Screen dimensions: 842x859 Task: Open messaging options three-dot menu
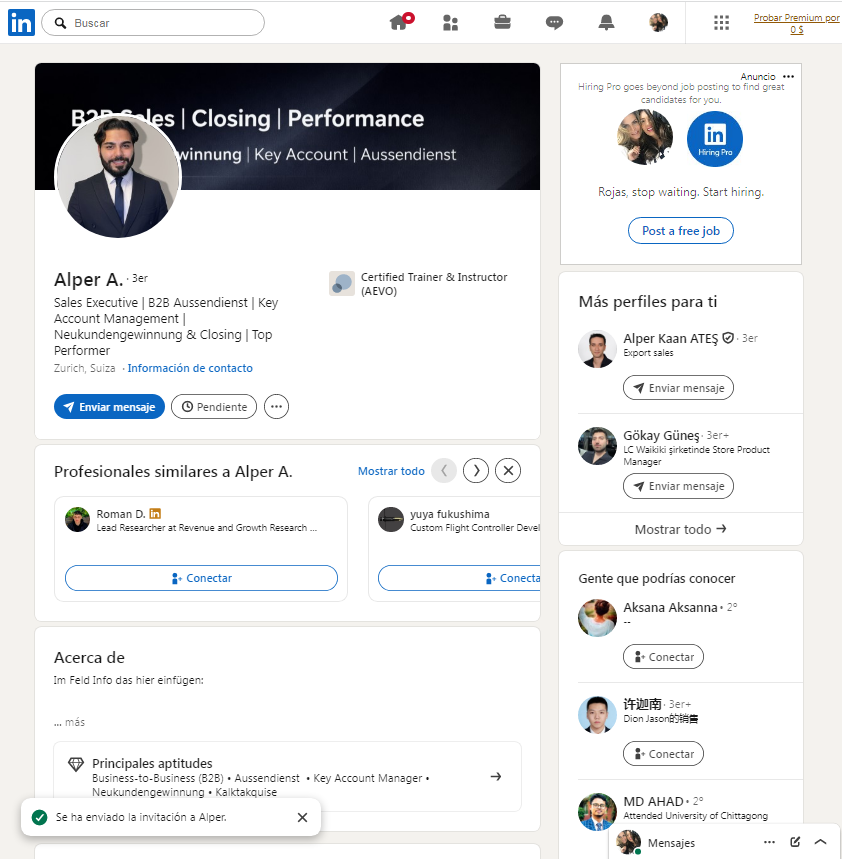pos(769,842)
